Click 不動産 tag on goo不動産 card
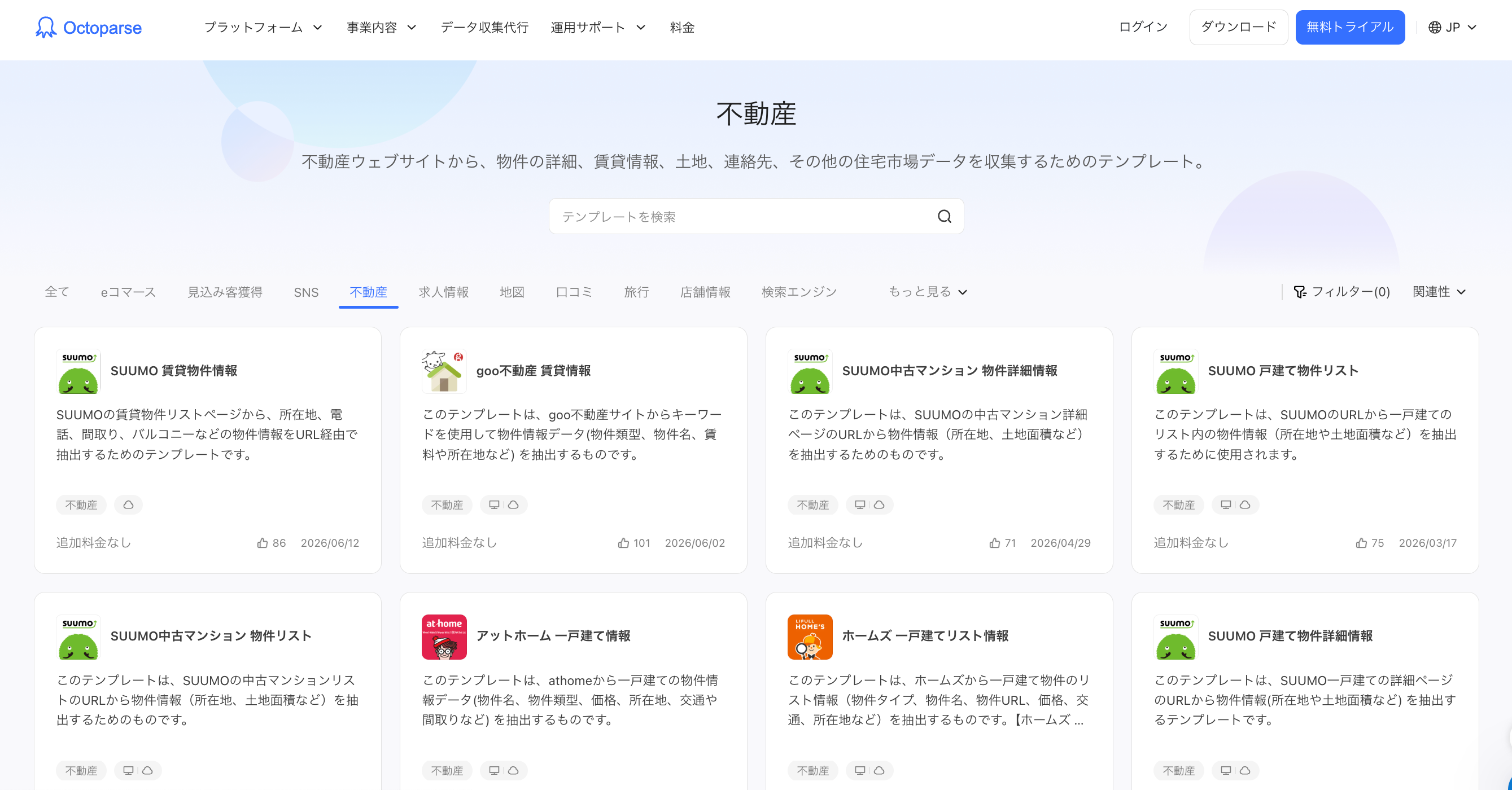This screenshot has height=790, width=1512. 447,505
